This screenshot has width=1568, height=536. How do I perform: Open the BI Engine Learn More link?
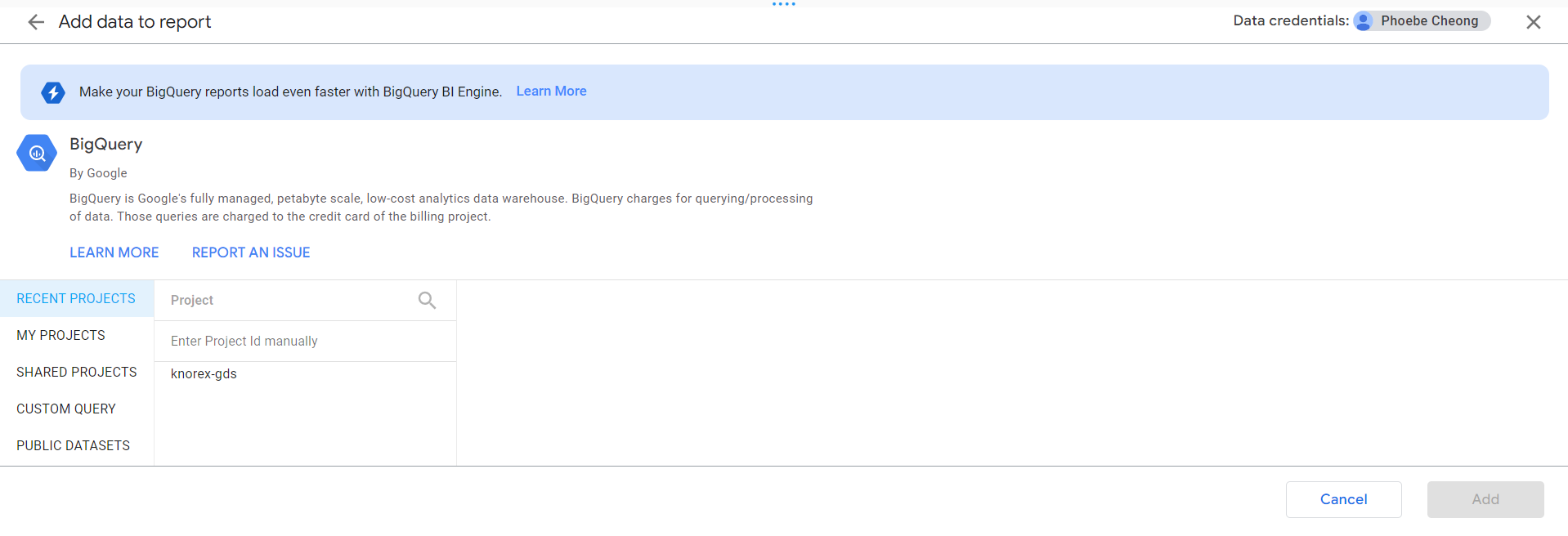551,92
